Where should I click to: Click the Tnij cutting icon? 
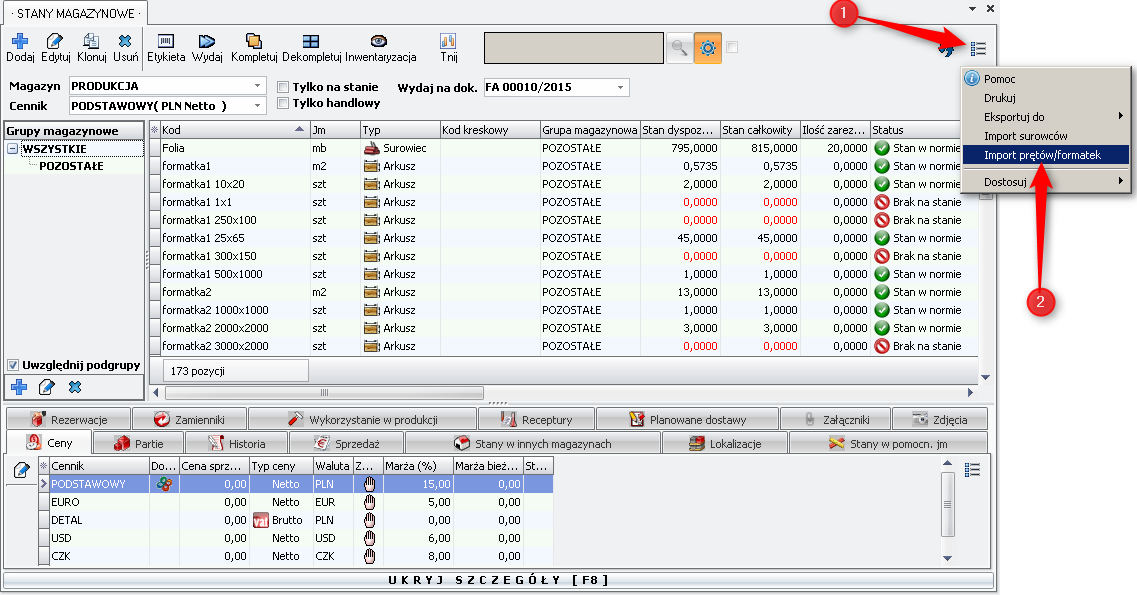pos(448,42)
